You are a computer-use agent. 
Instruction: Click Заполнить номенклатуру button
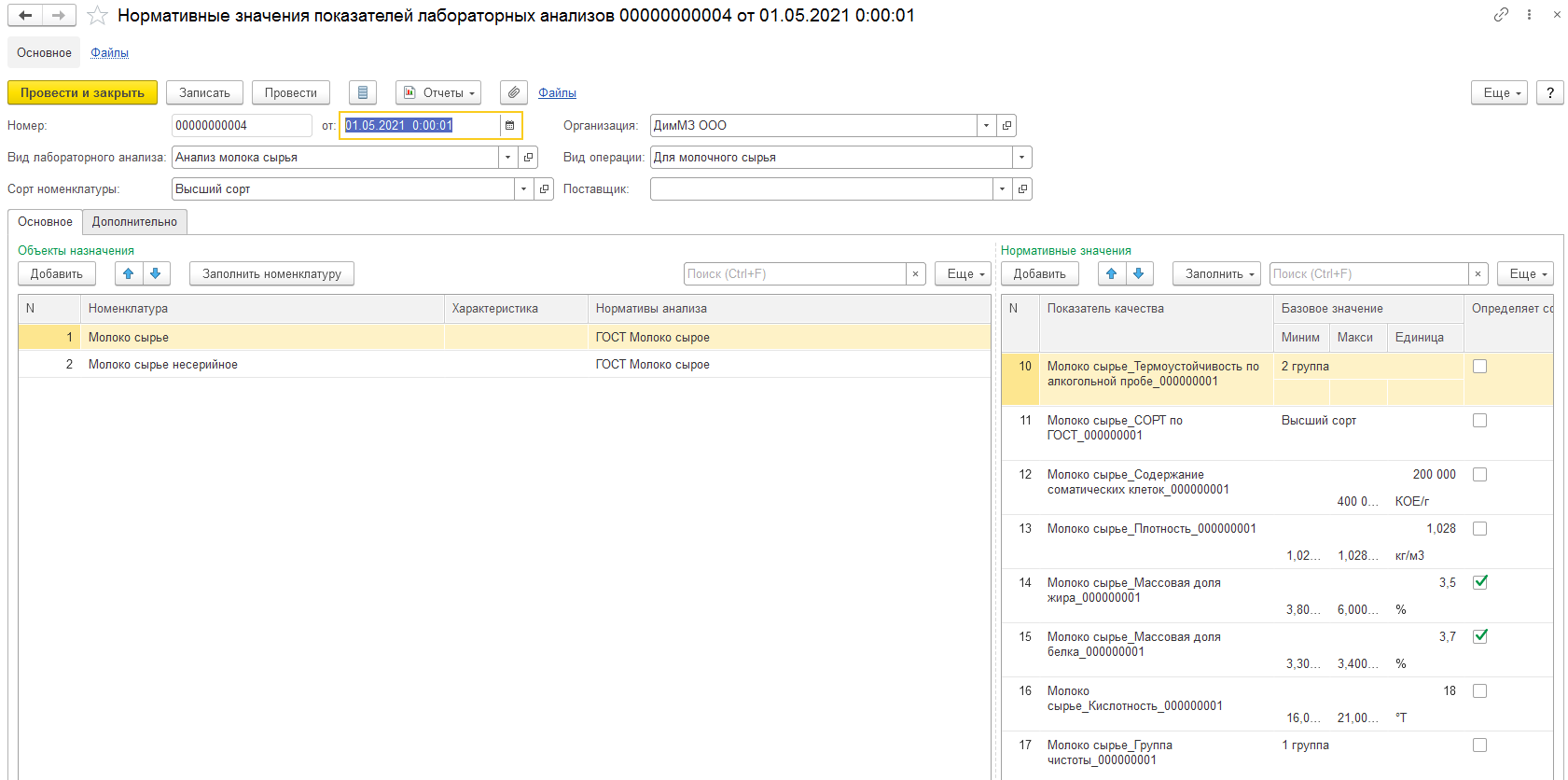(271, 273)
